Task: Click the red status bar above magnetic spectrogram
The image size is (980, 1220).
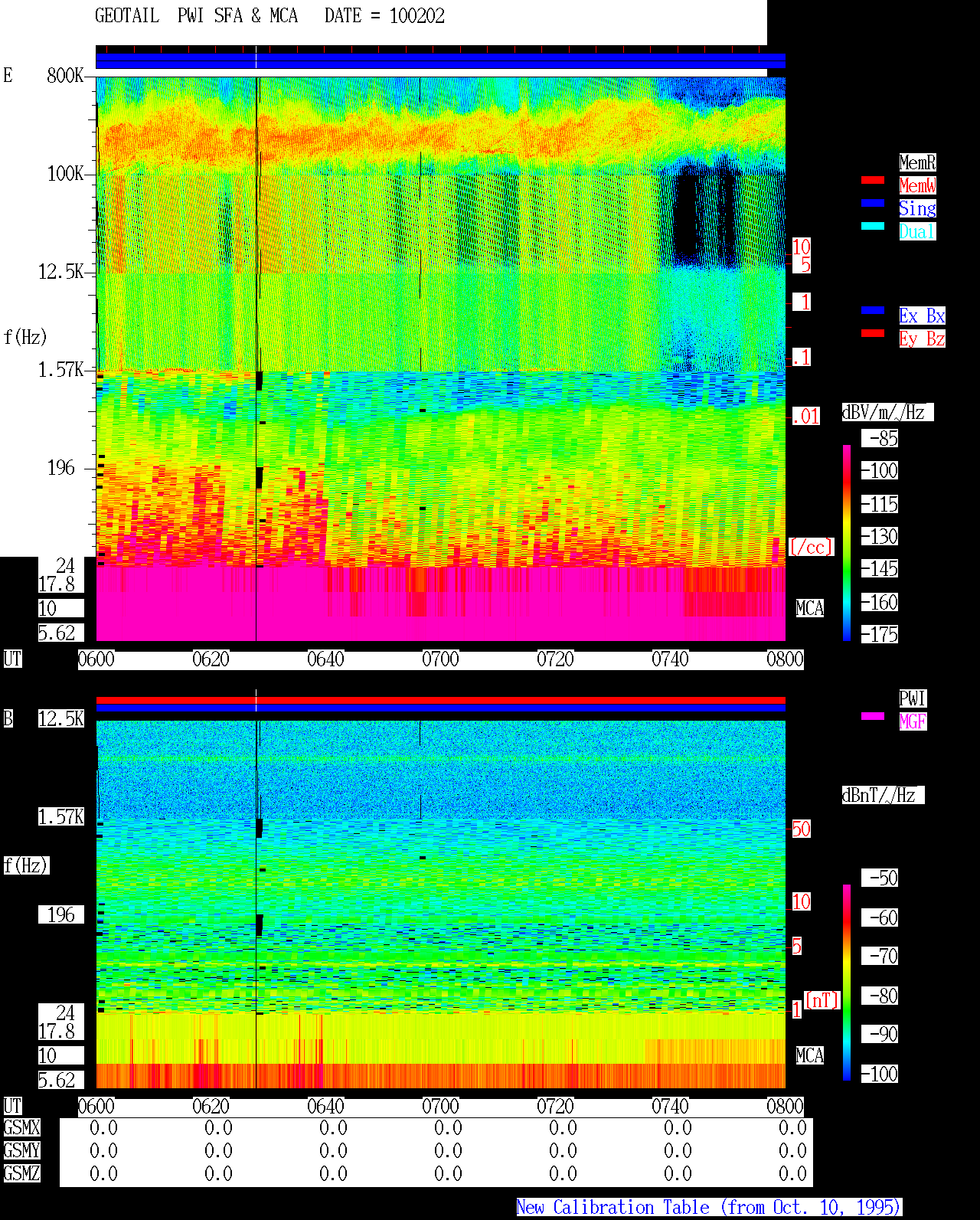Action: coord(440,700)
